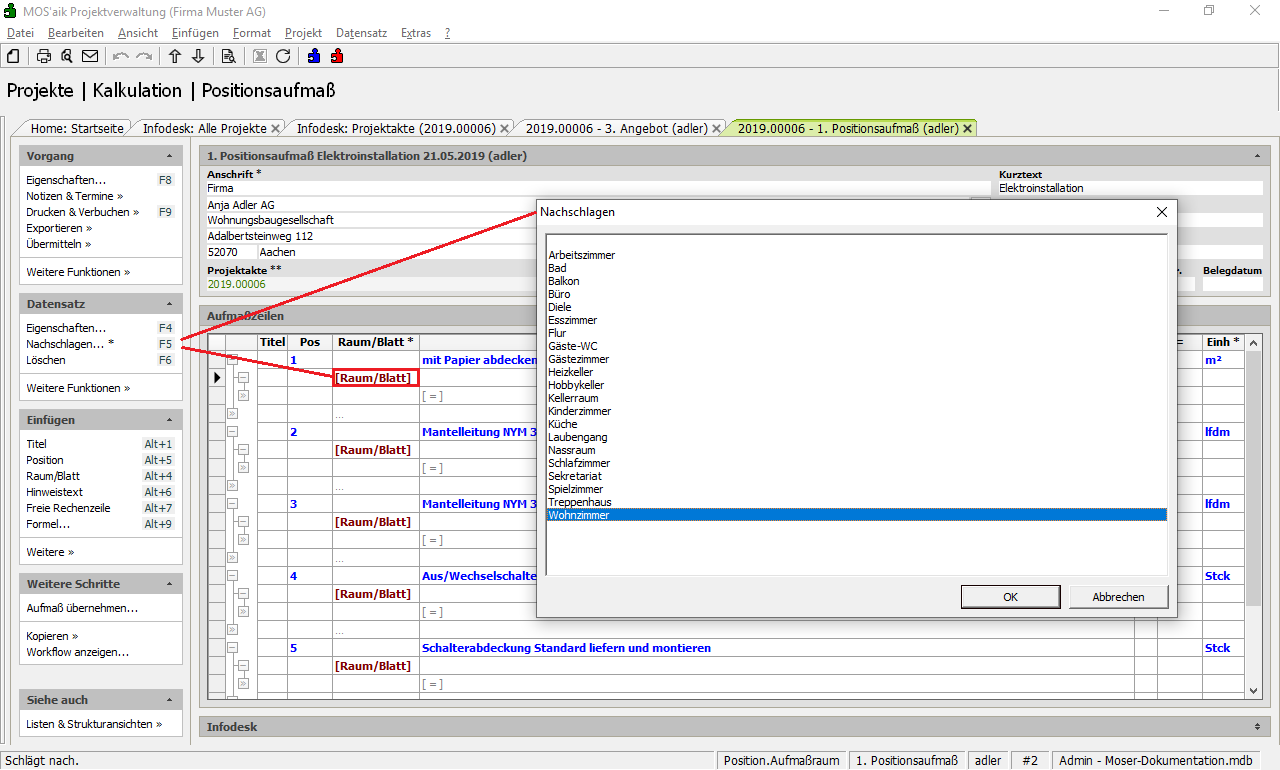Click the Abbrechen button
Image resolution: width=1280 pixels, height=770 pixels.
1118,597
